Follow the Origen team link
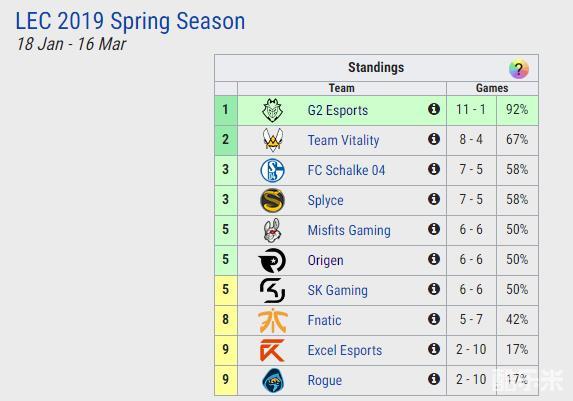The image size is (573, 401). pyautogui.click(x=326, y=261)
